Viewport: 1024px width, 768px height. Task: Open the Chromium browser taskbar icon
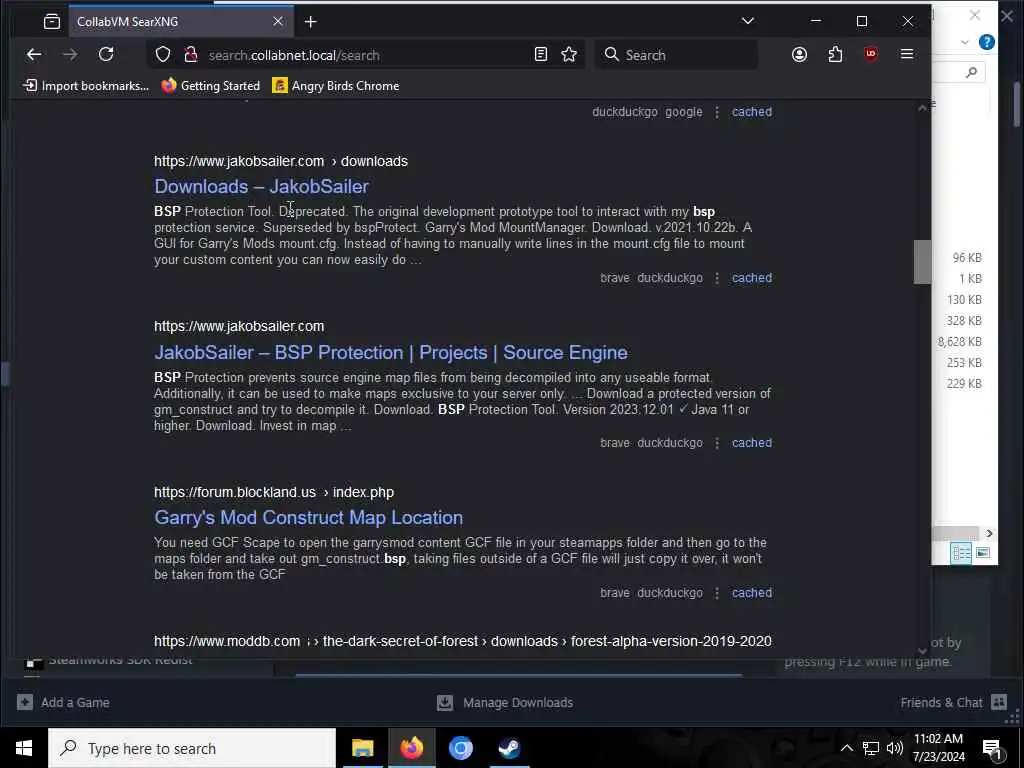460,748
